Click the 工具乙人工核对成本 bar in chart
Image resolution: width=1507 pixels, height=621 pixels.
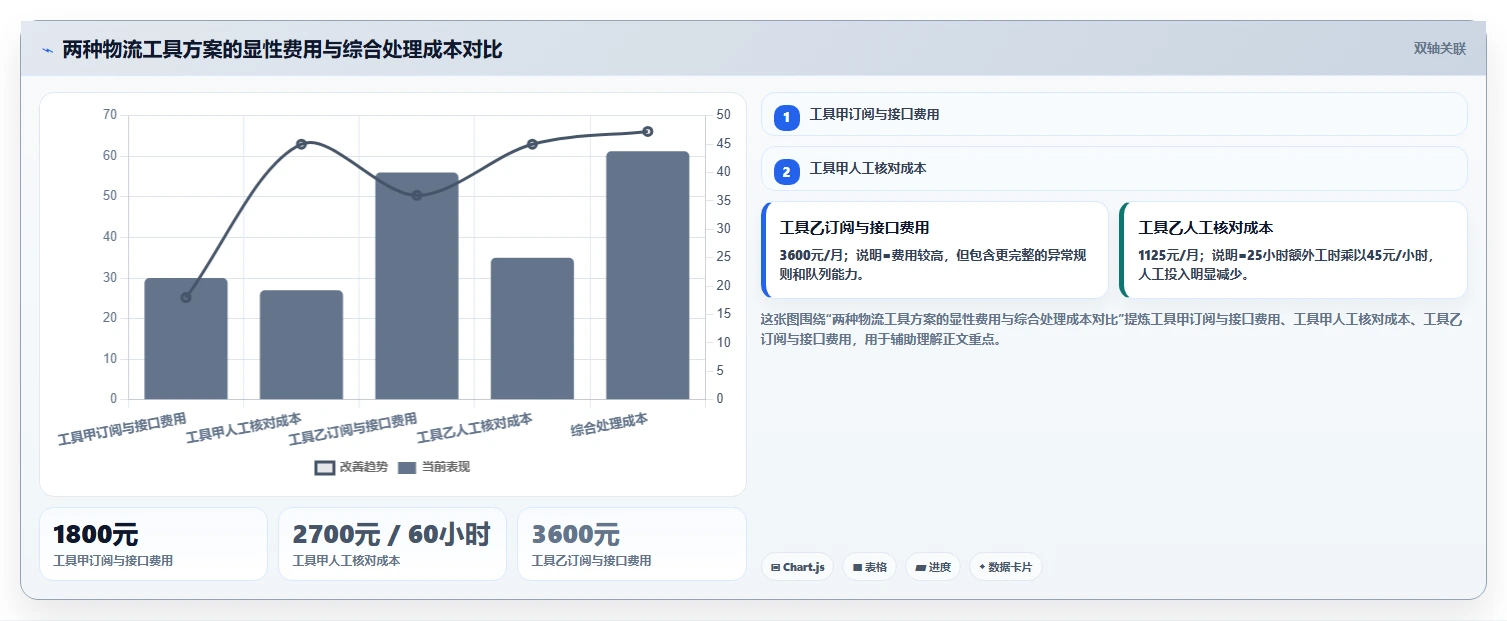coord(532,329)
